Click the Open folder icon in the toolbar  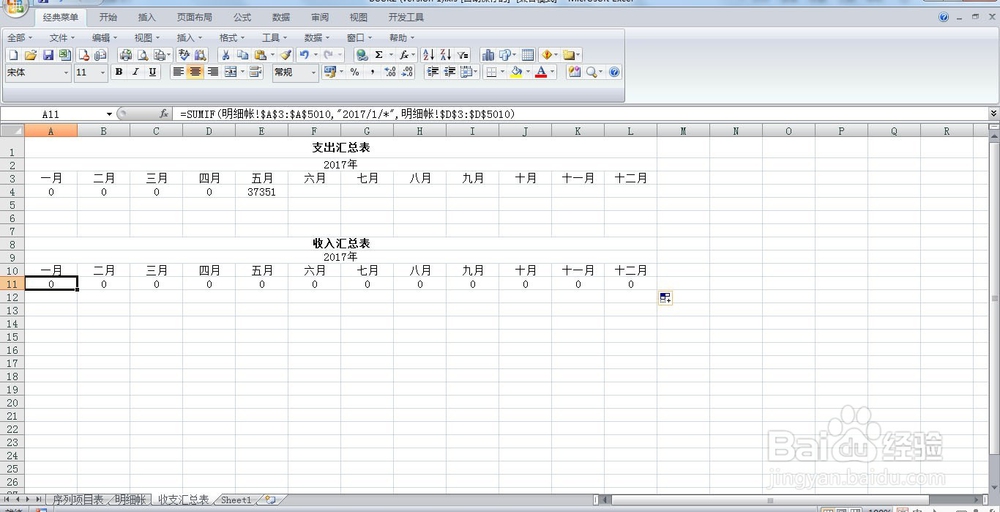(30, 55)
